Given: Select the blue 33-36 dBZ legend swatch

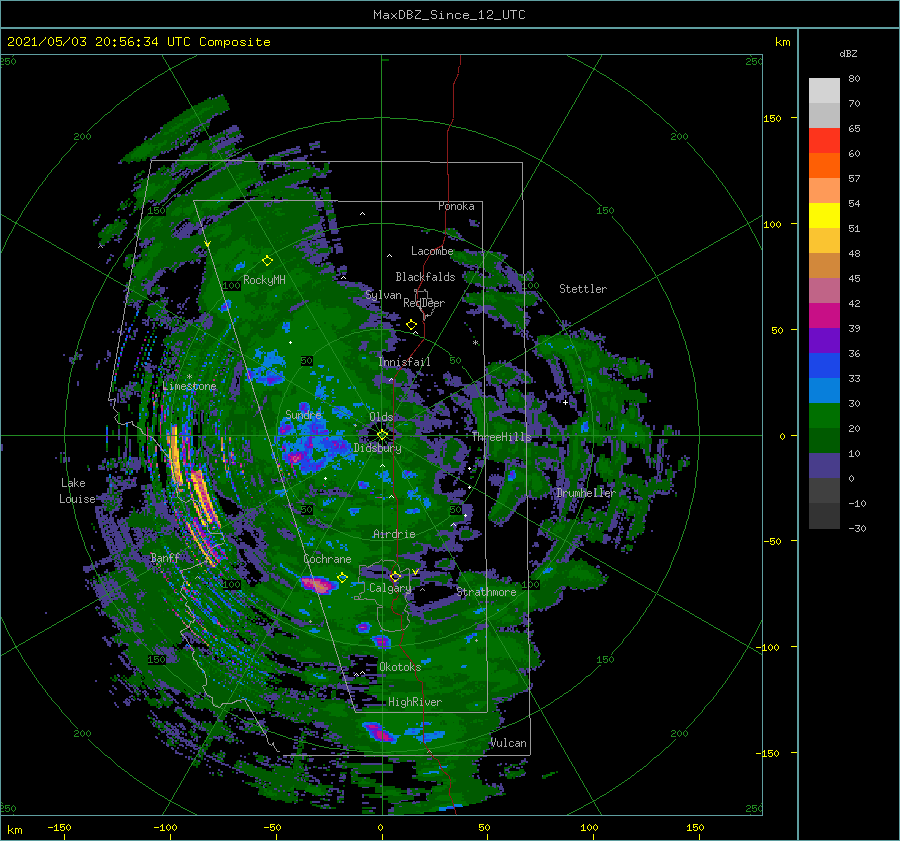Looking at the screenshot, I should [824, 365].
